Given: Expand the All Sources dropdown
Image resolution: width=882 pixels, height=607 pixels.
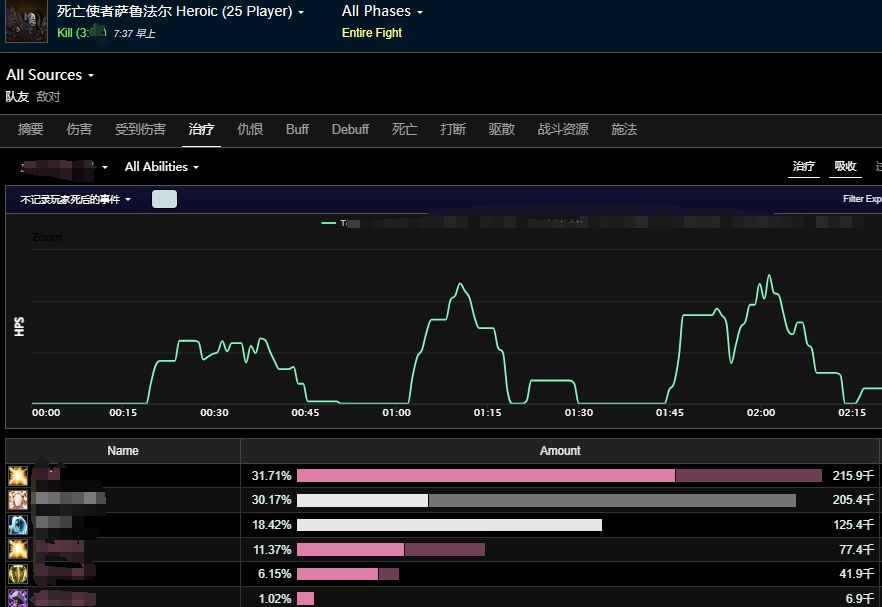Looking at the screenshot, I should tap(50, 75).
